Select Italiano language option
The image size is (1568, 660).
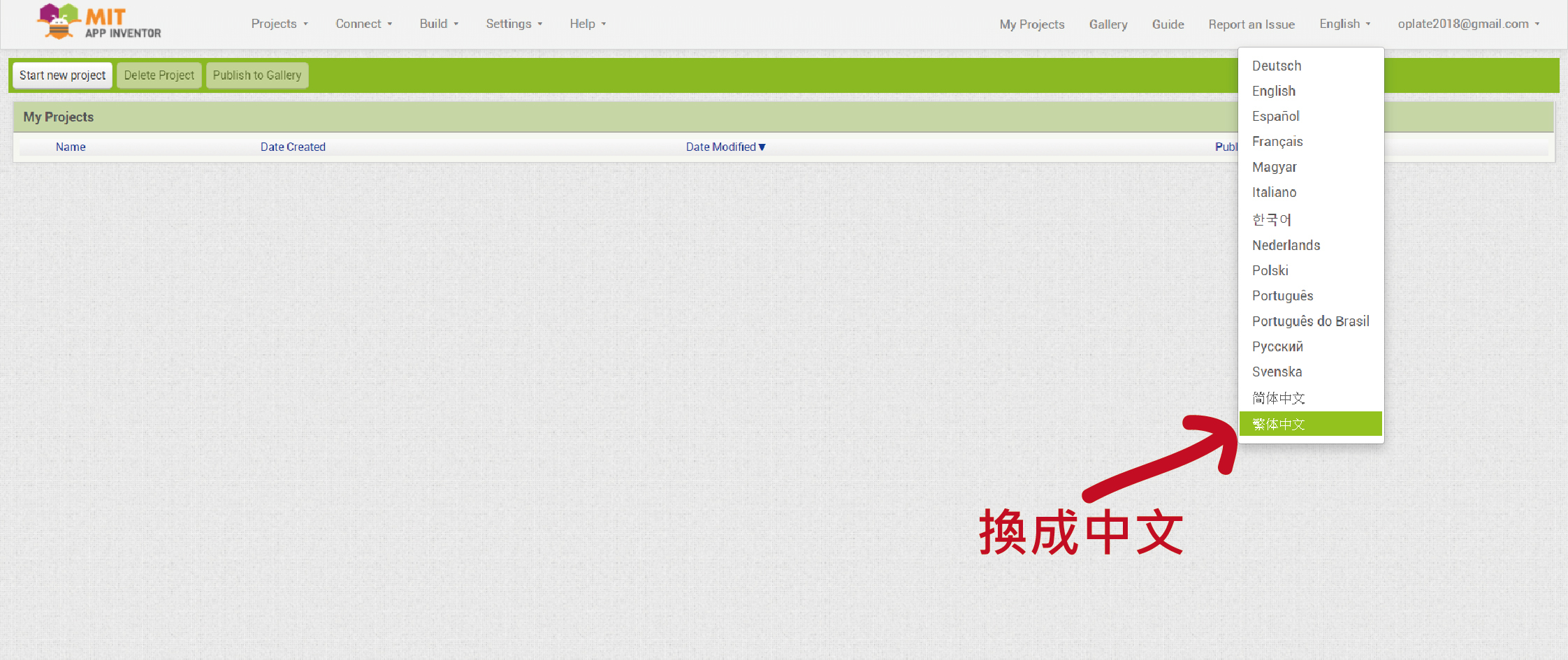[1311, 192]
